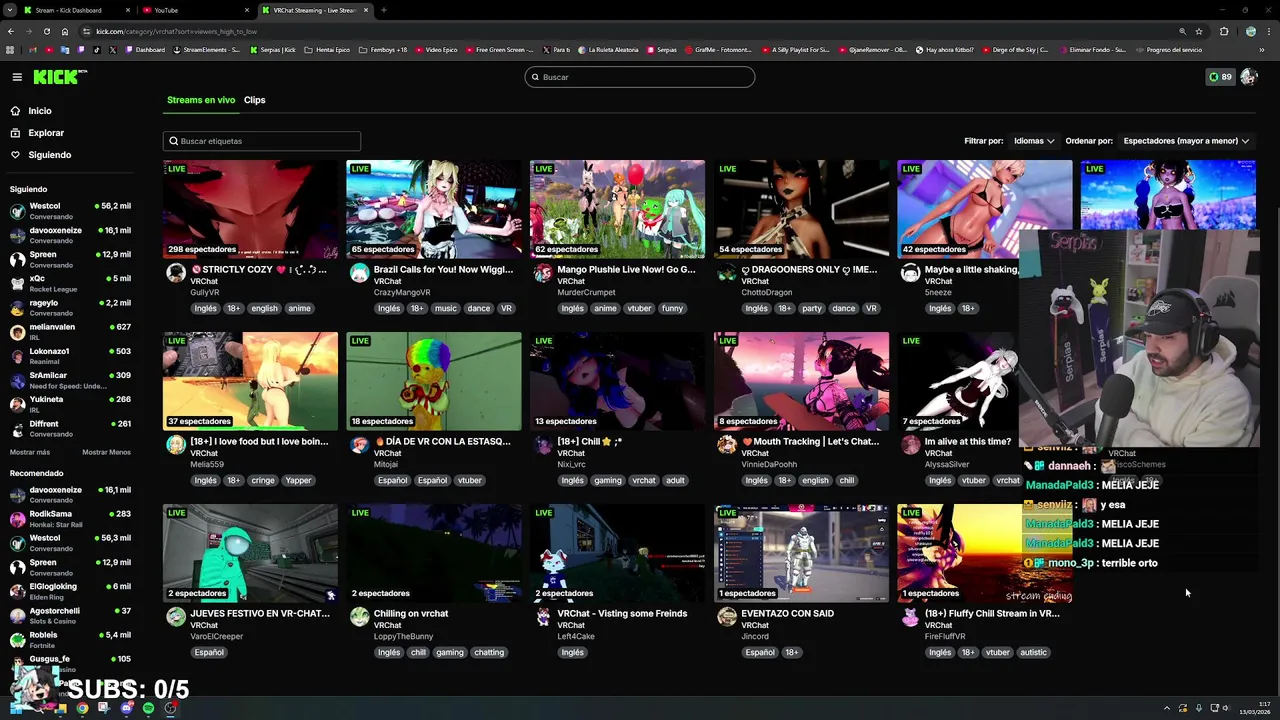Open the Progreso del servicio bookmark
The image size is (1280, 720).
coord(1169,50)
